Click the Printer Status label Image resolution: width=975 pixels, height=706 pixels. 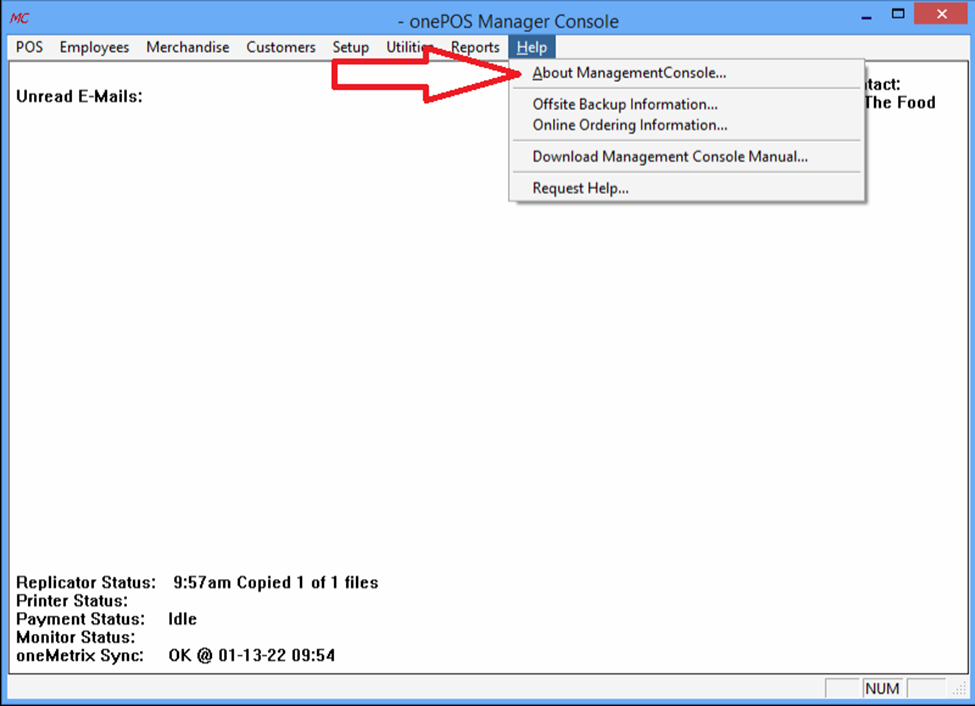72,601
